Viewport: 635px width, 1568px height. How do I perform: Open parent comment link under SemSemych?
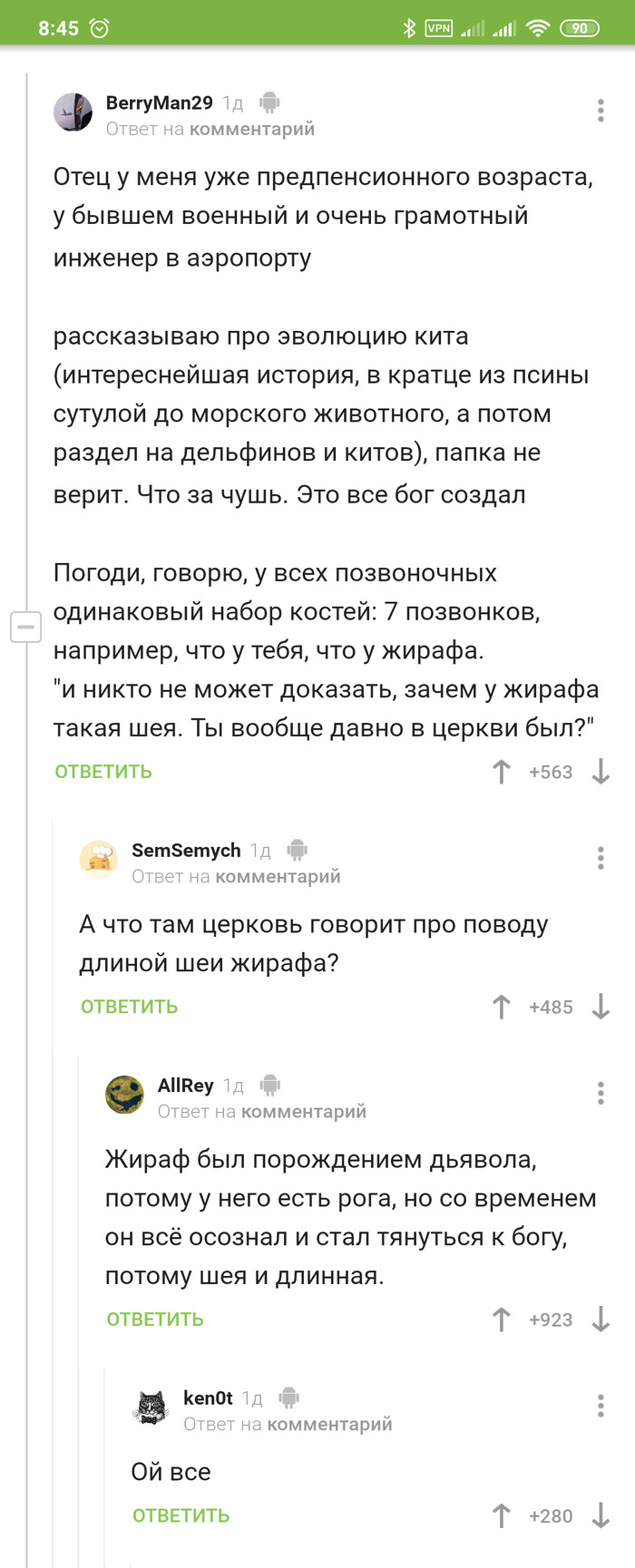click(278, 876)
